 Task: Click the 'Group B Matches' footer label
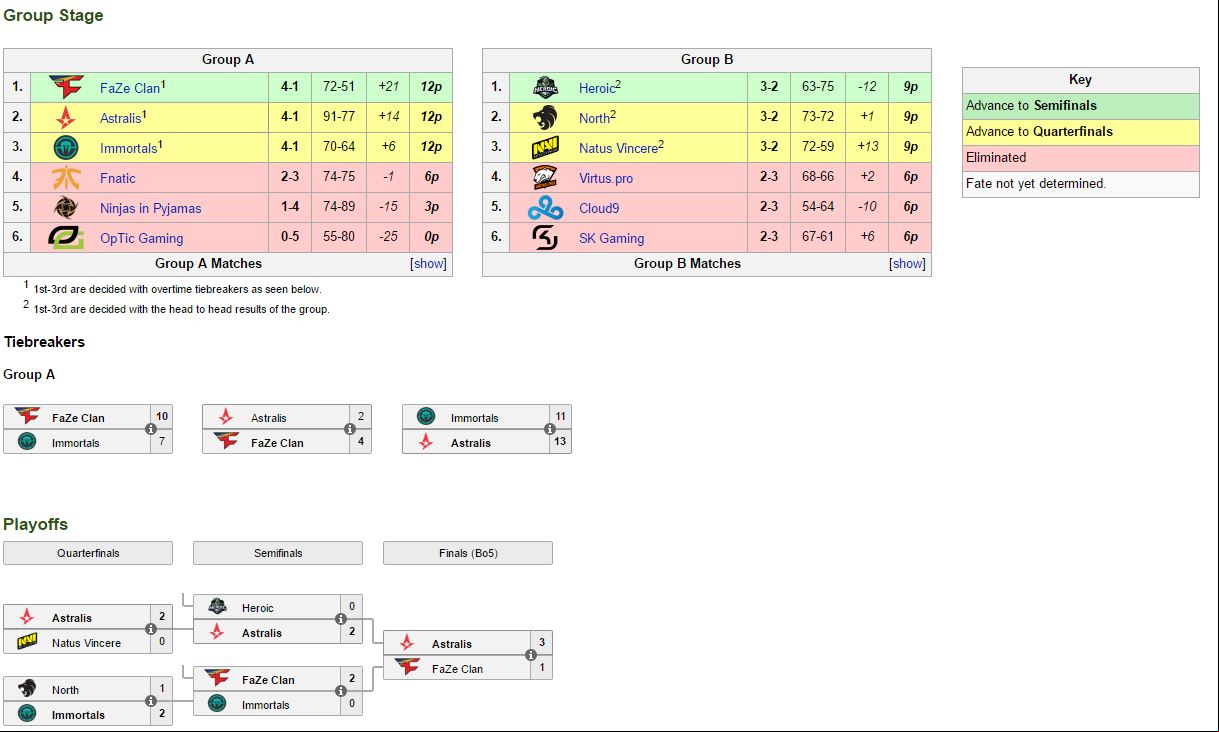688,264
